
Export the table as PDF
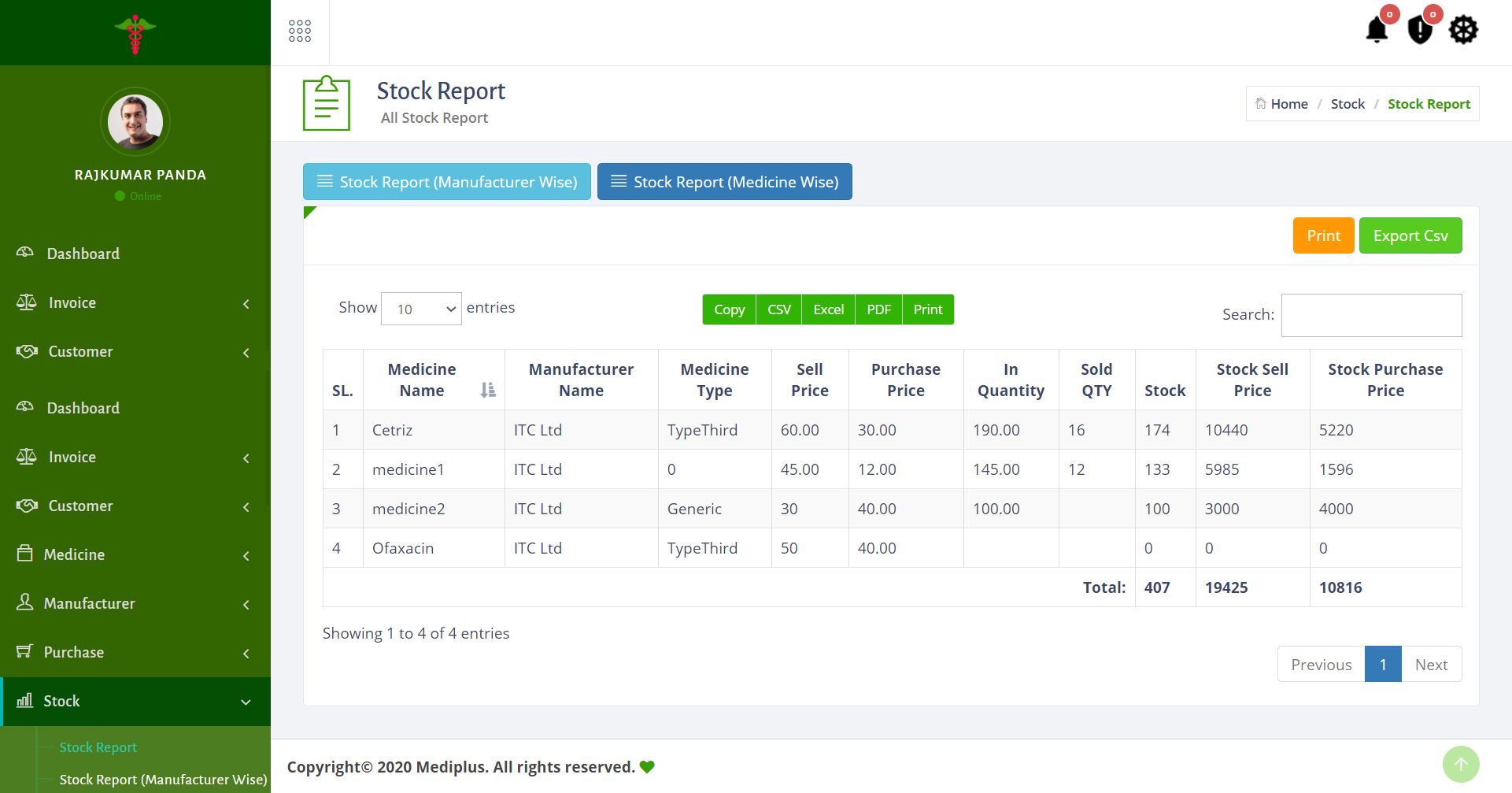pyautogui.click(x=878, y=309)
